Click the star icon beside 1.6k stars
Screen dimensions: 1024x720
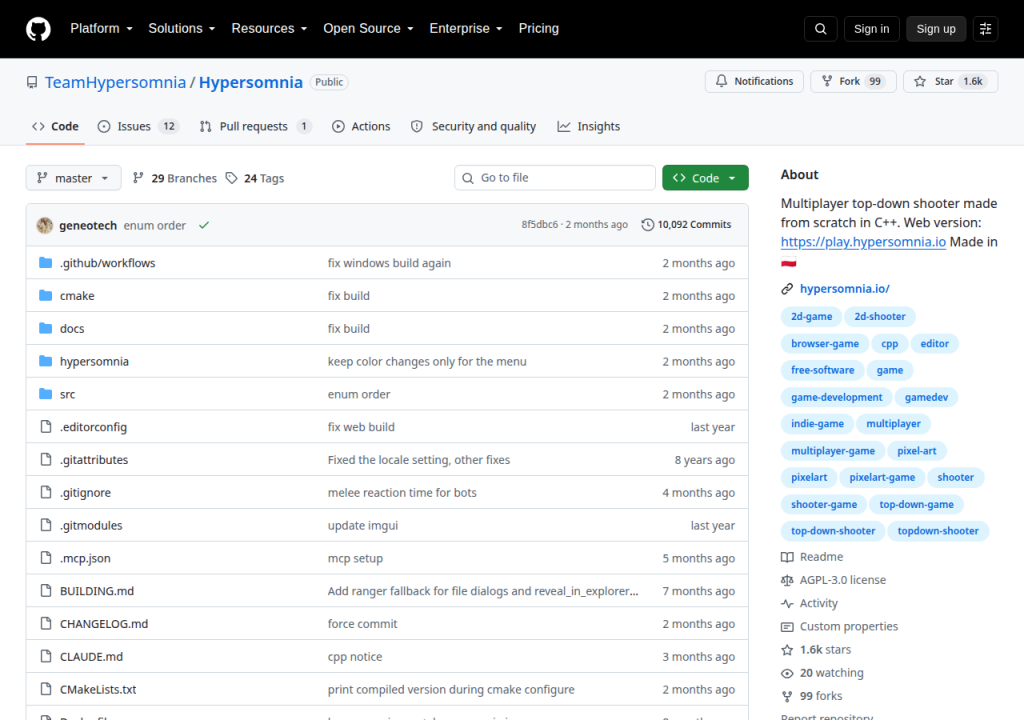787,650
